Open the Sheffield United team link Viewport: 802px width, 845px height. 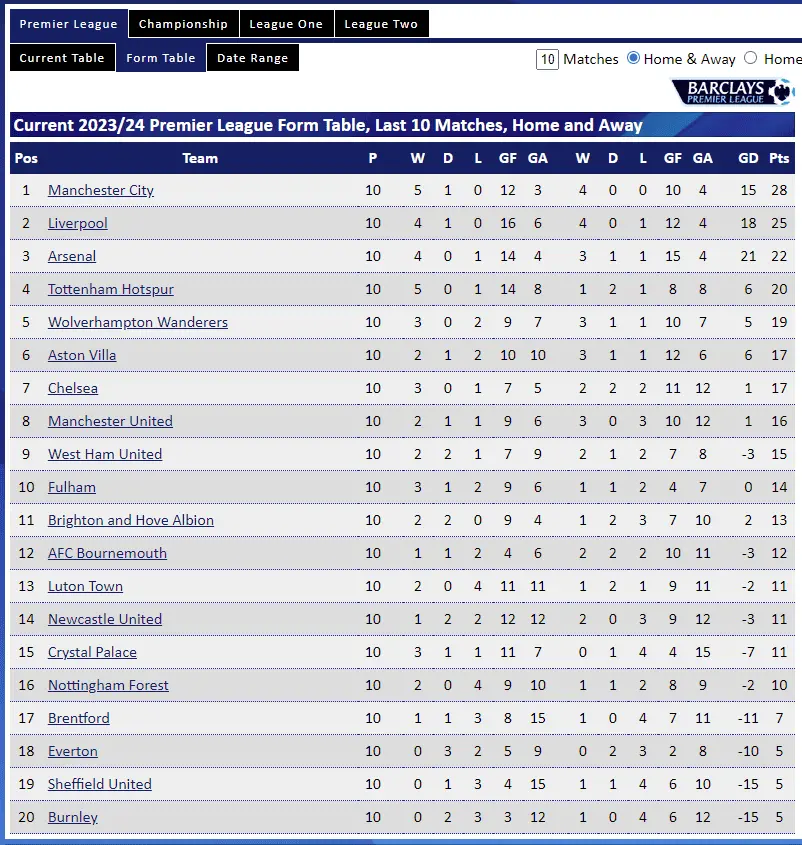point(100,784)
